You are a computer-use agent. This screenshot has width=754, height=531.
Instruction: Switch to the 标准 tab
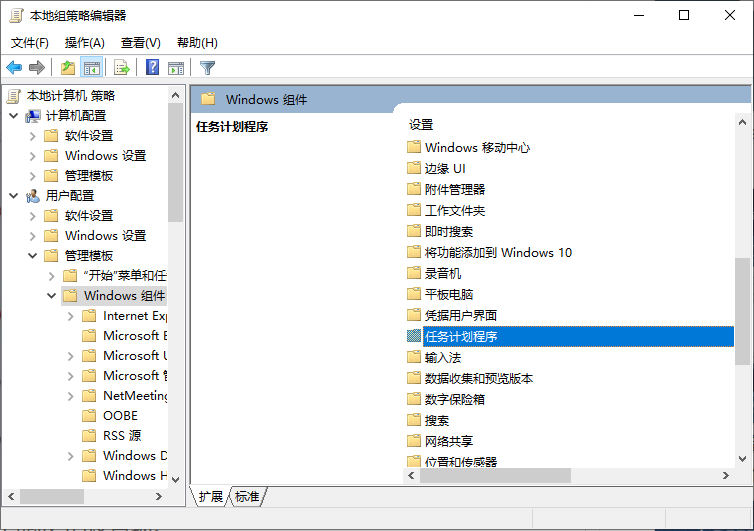pyautogui.click(x=247, y=497)
